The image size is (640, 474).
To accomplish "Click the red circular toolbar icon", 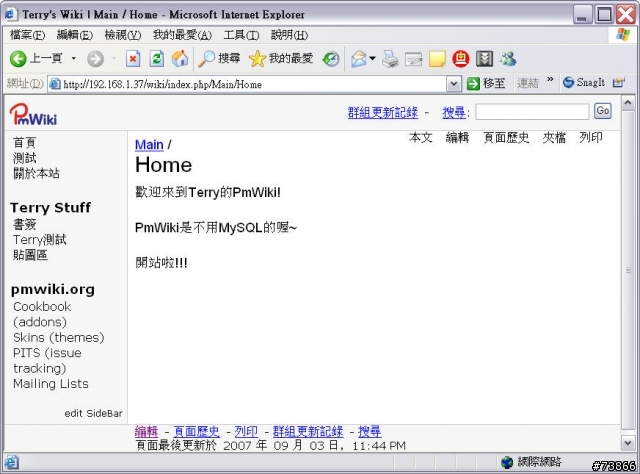I will point(461,59).
